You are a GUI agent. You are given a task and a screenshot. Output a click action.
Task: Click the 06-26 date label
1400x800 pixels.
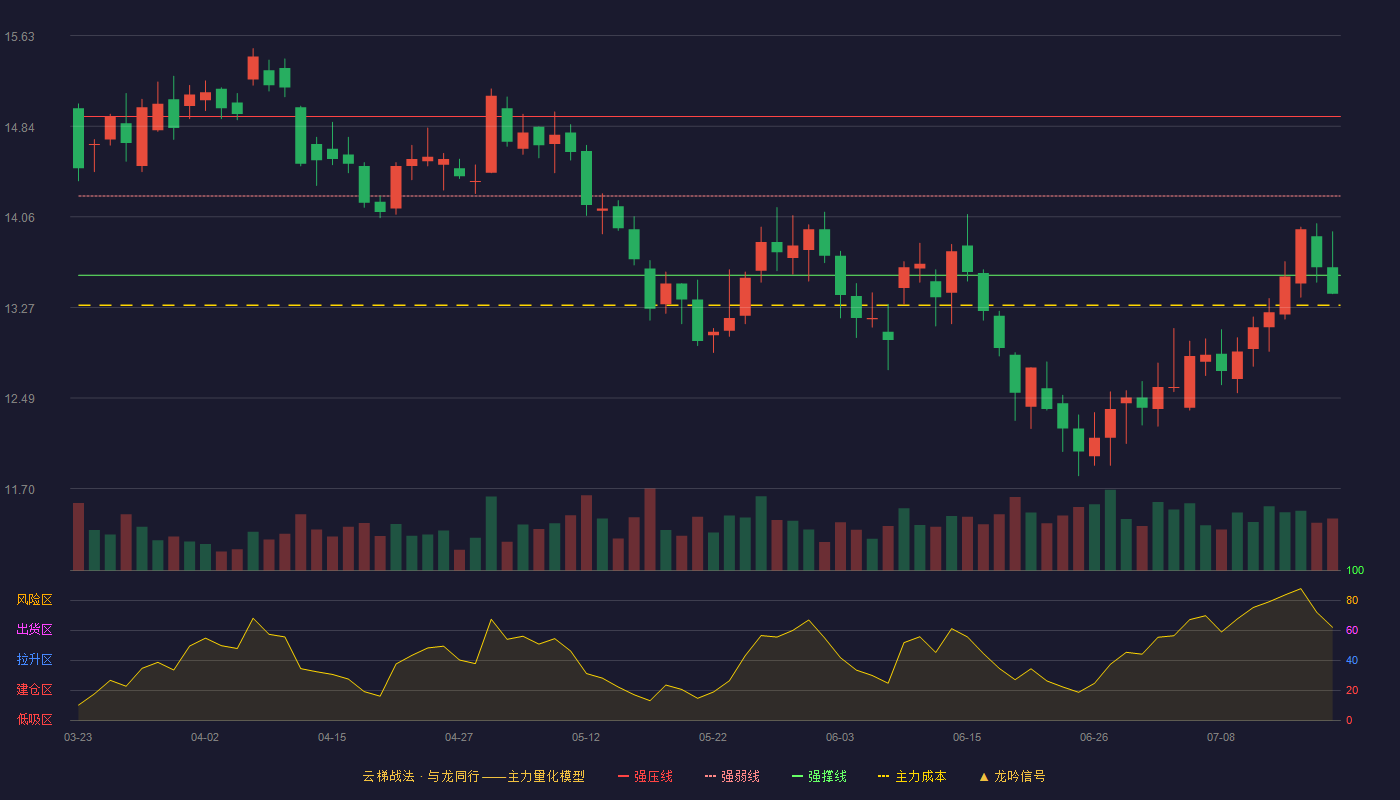click(1094, 737)
